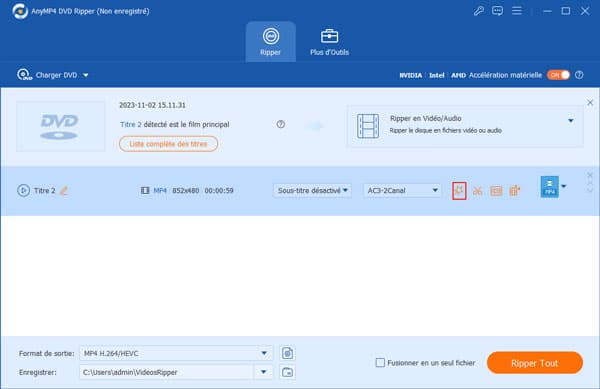Image resolution: width=600 pixels, height=389 pixels.
Task: Click Liste complète des titres button
Action: coord(168,144)
